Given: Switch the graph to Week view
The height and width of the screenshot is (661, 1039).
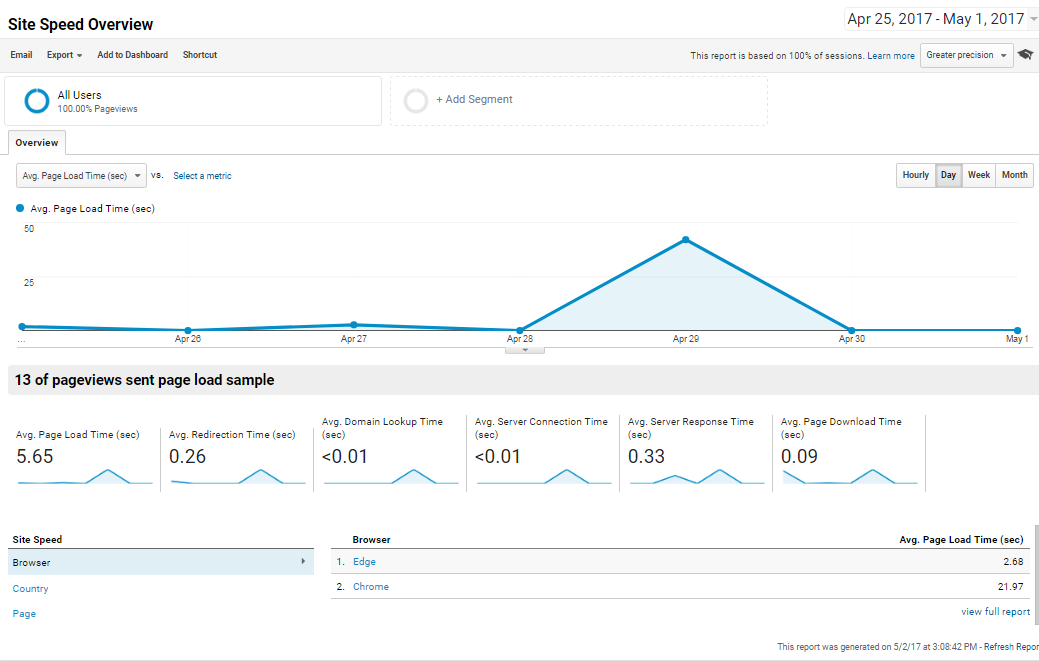Looking at the screenshot, I should pos(979,175).
